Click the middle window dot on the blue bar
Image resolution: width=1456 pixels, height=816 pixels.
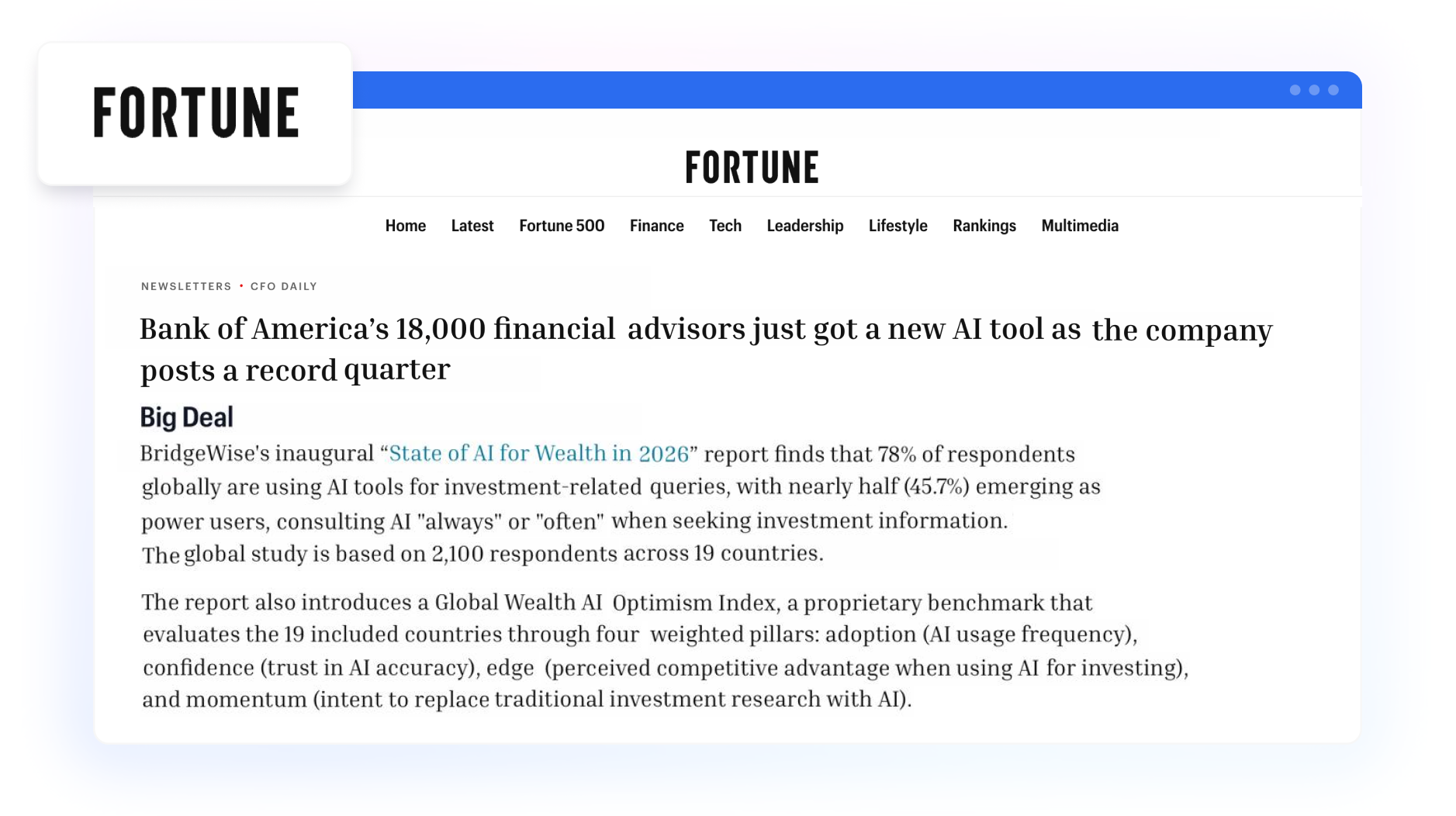1314,90
